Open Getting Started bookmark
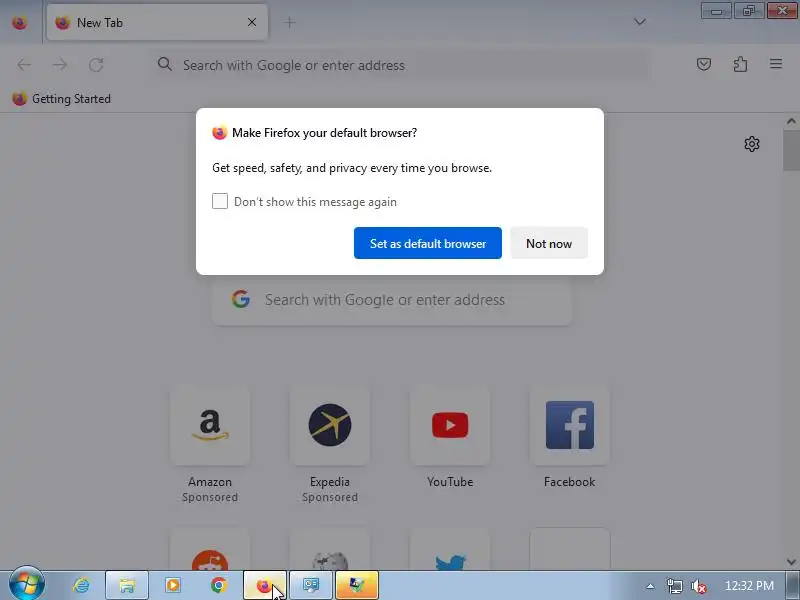This screenshot has width=800, height=600. [62, 98]
